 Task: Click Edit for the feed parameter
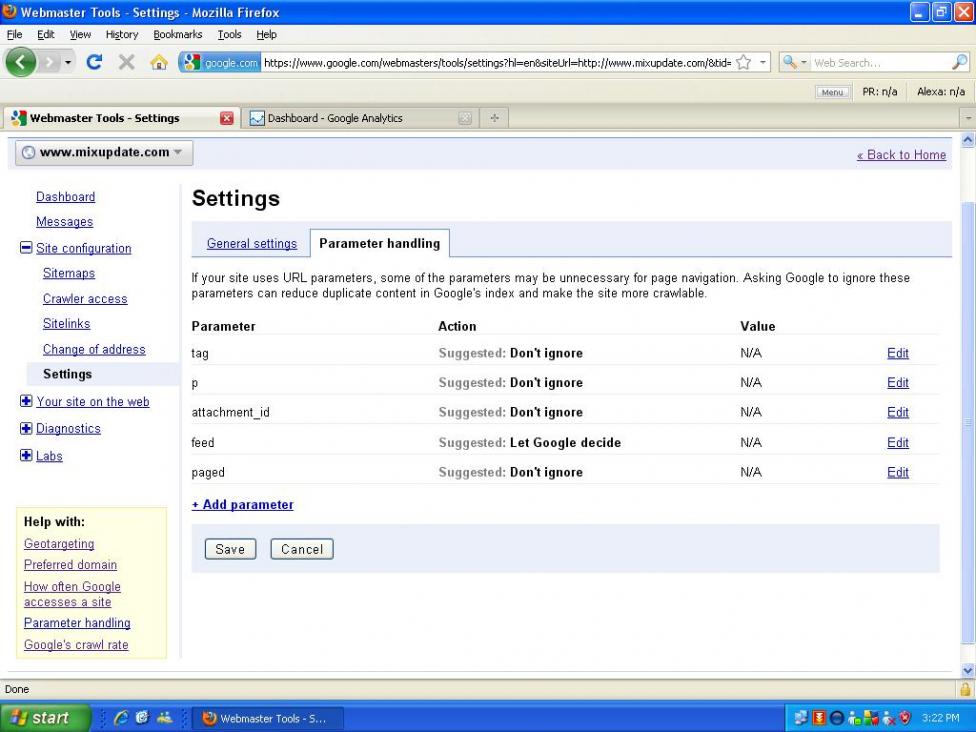click(x=897, y=442)
